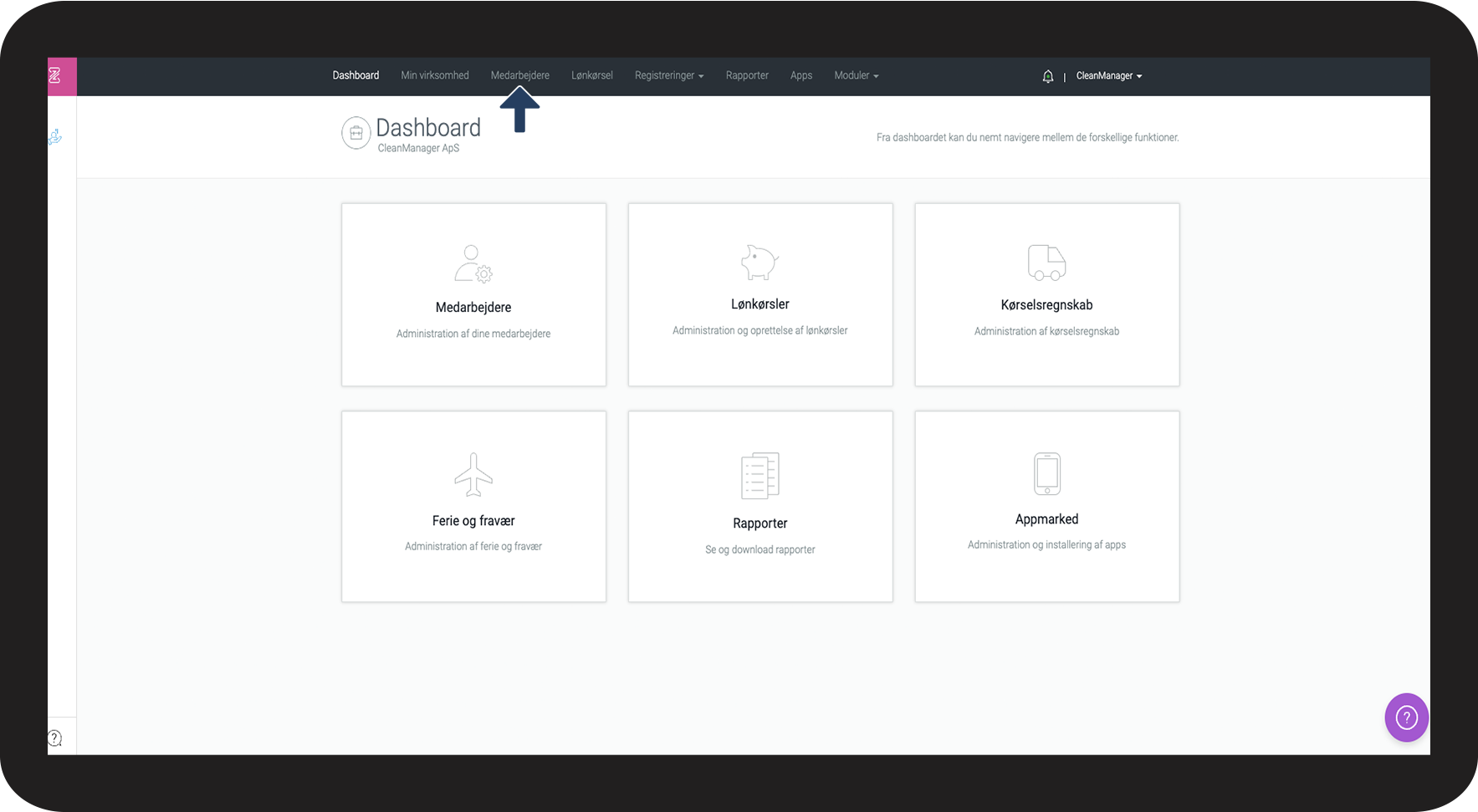Open the CleanManager account dropdown
Image resolution: width=1478 pixels, height=812 pixels.
pos(1109,75)
